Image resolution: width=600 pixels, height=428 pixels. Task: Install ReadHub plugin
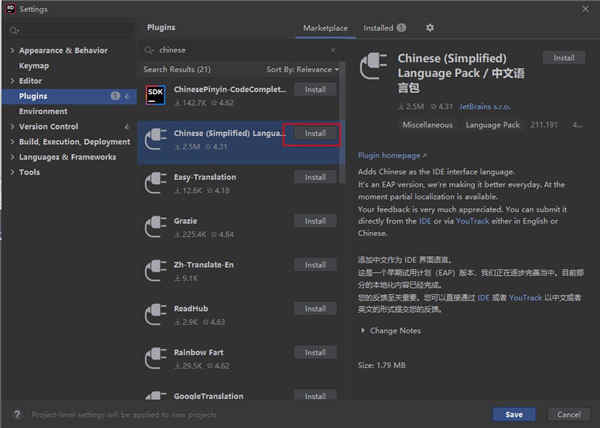pos(315,309)
